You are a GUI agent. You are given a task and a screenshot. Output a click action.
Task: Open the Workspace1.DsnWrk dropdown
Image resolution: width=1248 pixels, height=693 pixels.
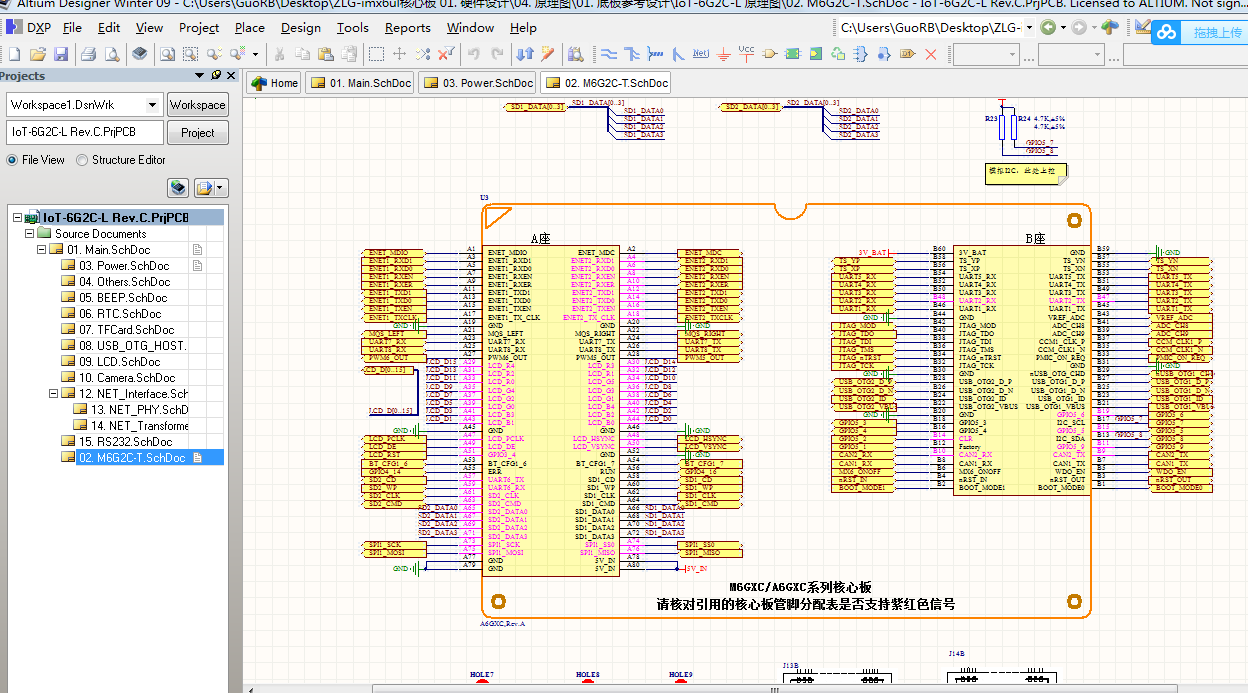tap(152, 105)
